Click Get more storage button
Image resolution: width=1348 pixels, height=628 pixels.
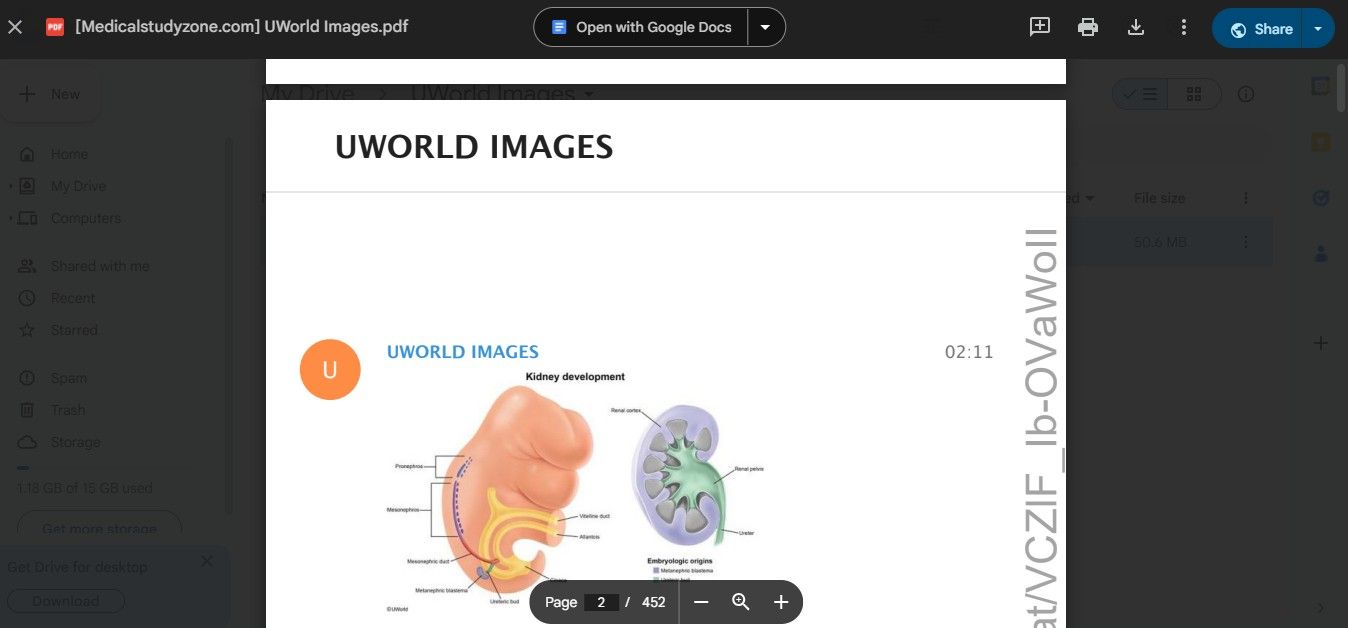click(x=100, y=528)
